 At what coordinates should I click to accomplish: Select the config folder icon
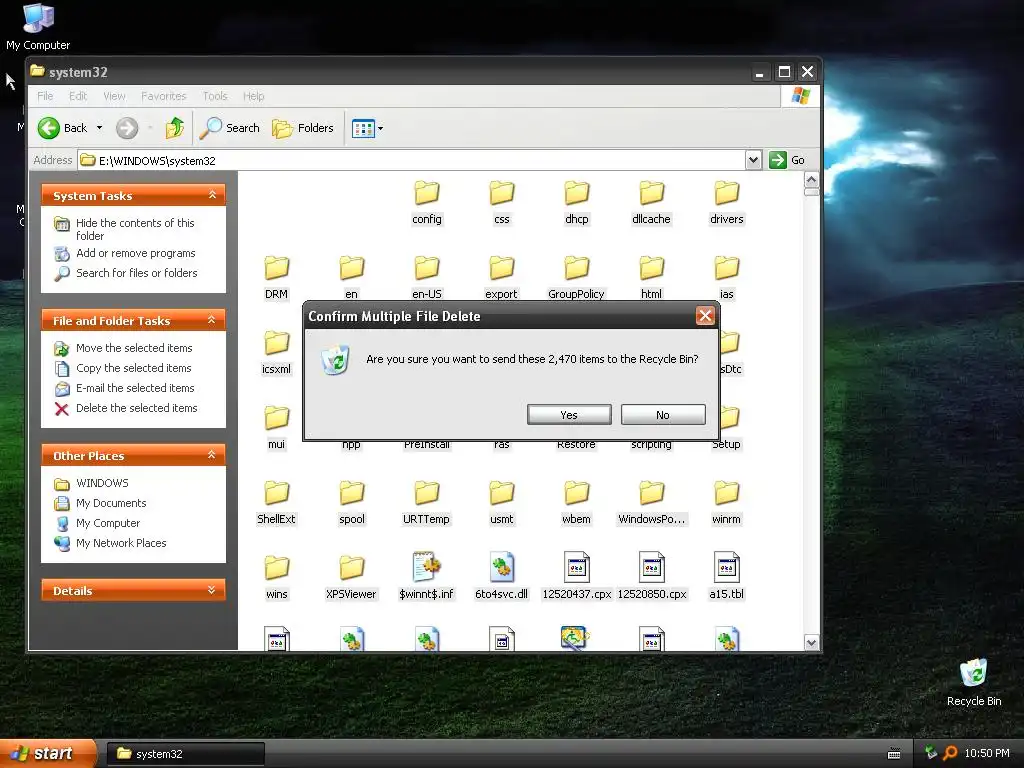click(426, 193)
